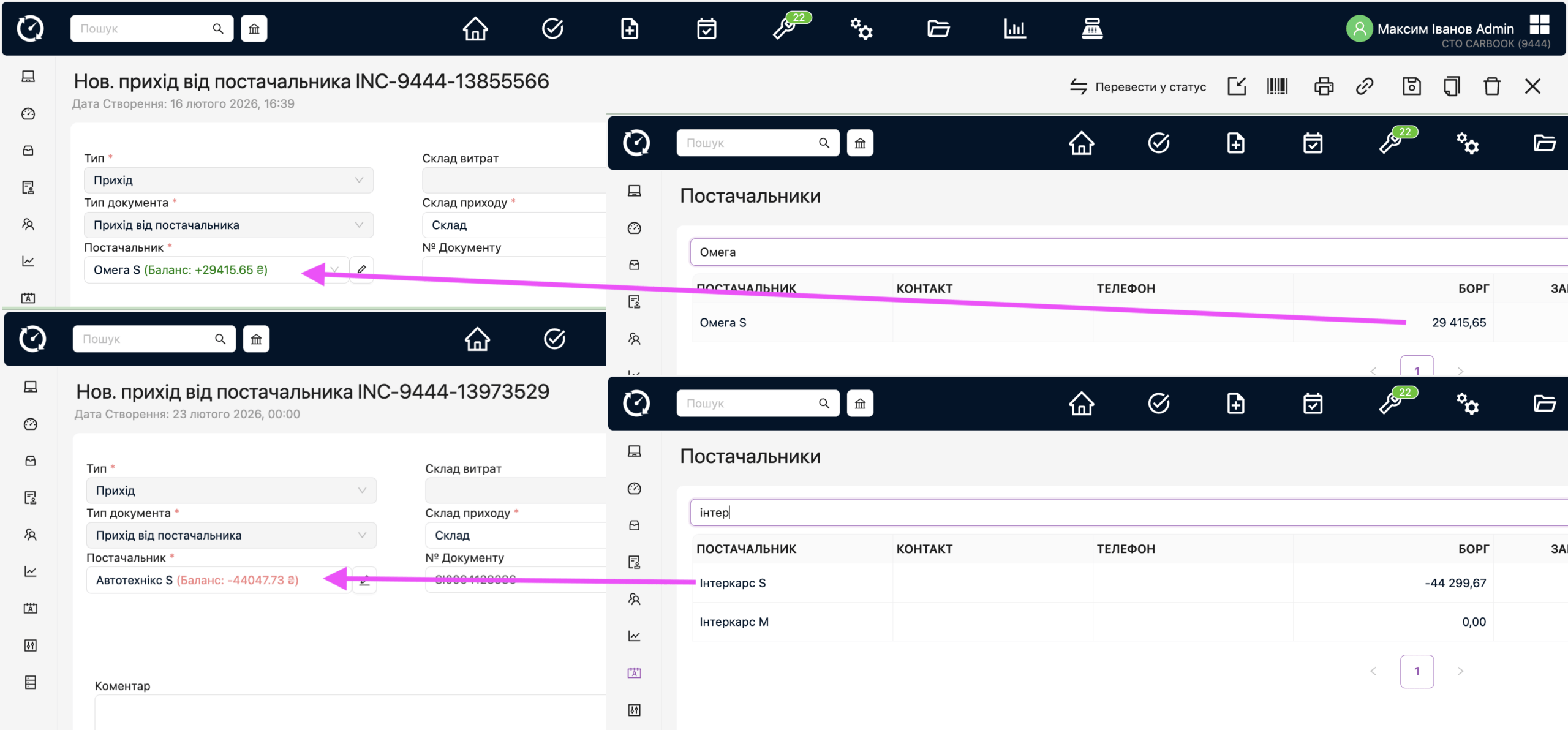Screen dimensions: 1568x730
Task: Click the bank building icon beside top search
Action: (x=254, y=29)
